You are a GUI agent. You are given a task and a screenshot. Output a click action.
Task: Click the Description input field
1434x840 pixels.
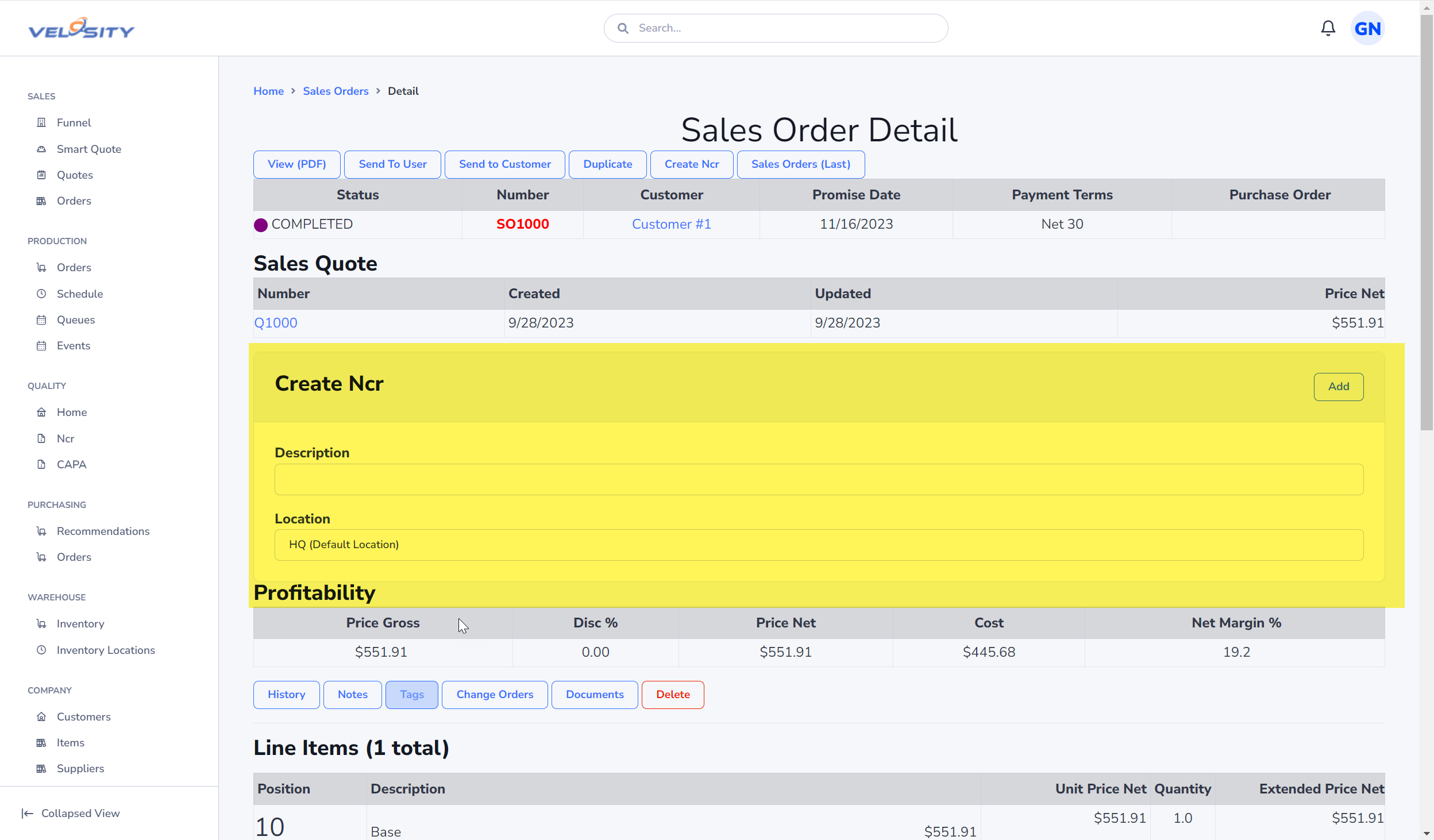819,479
